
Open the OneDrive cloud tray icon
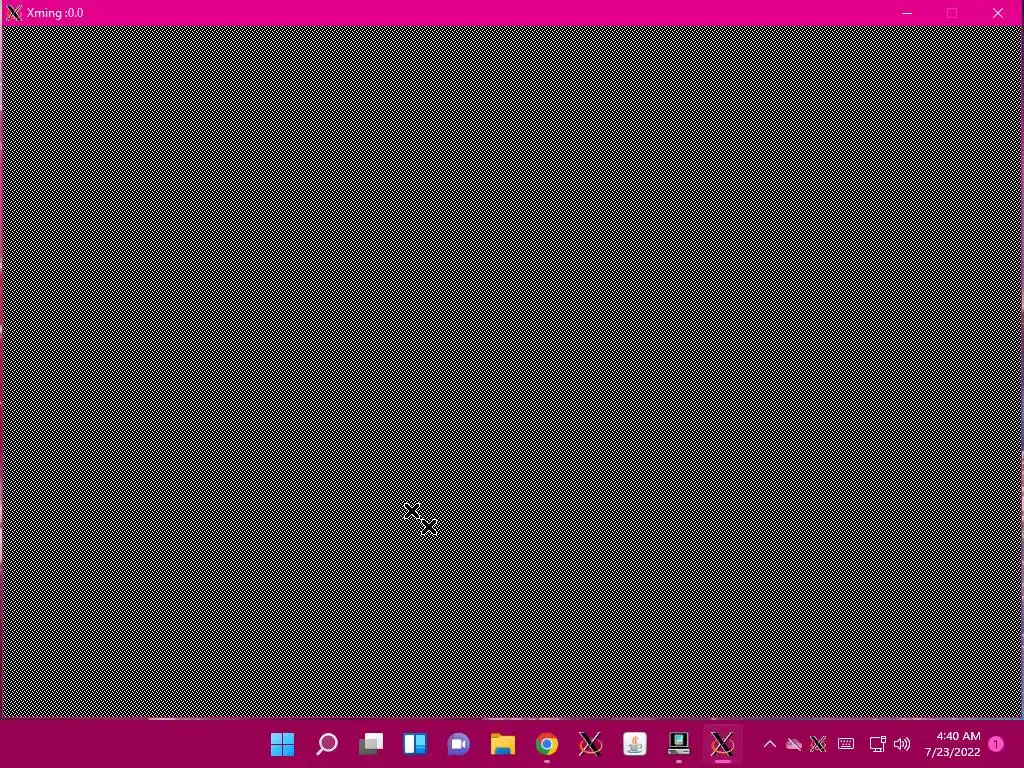pos(793,744)
